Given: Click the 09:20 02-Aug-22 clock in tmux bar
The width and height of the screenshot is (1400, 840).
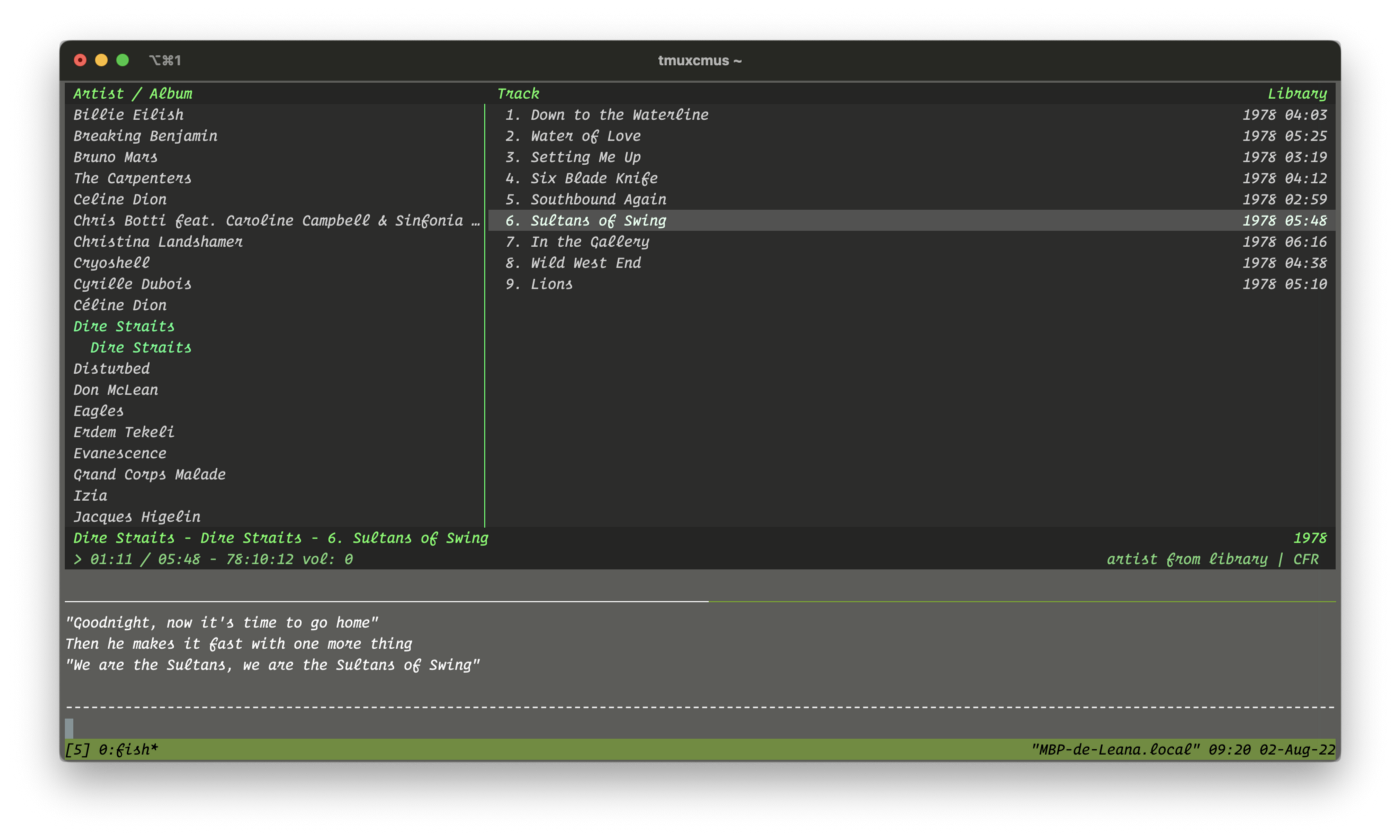Looking at the screenshot, I should [x=1272, y=750].
